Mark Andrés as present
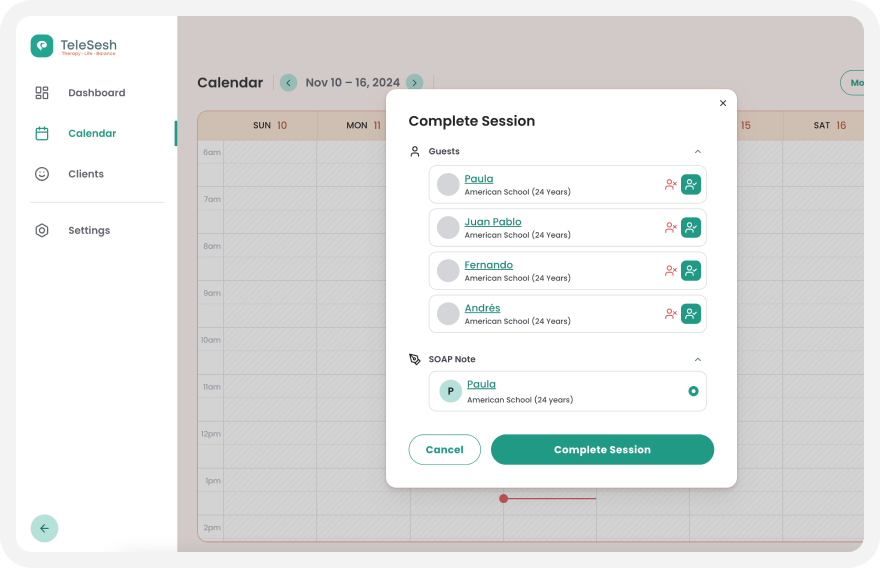 [x=691, y=314]
